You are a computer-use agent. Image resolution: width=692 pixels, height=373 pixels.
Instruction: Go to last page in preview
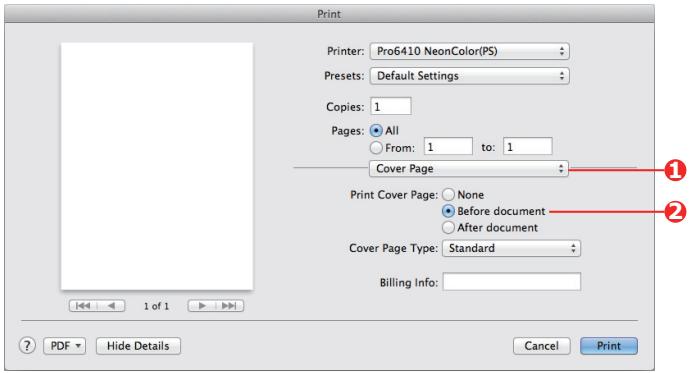[x=229, y=306]
